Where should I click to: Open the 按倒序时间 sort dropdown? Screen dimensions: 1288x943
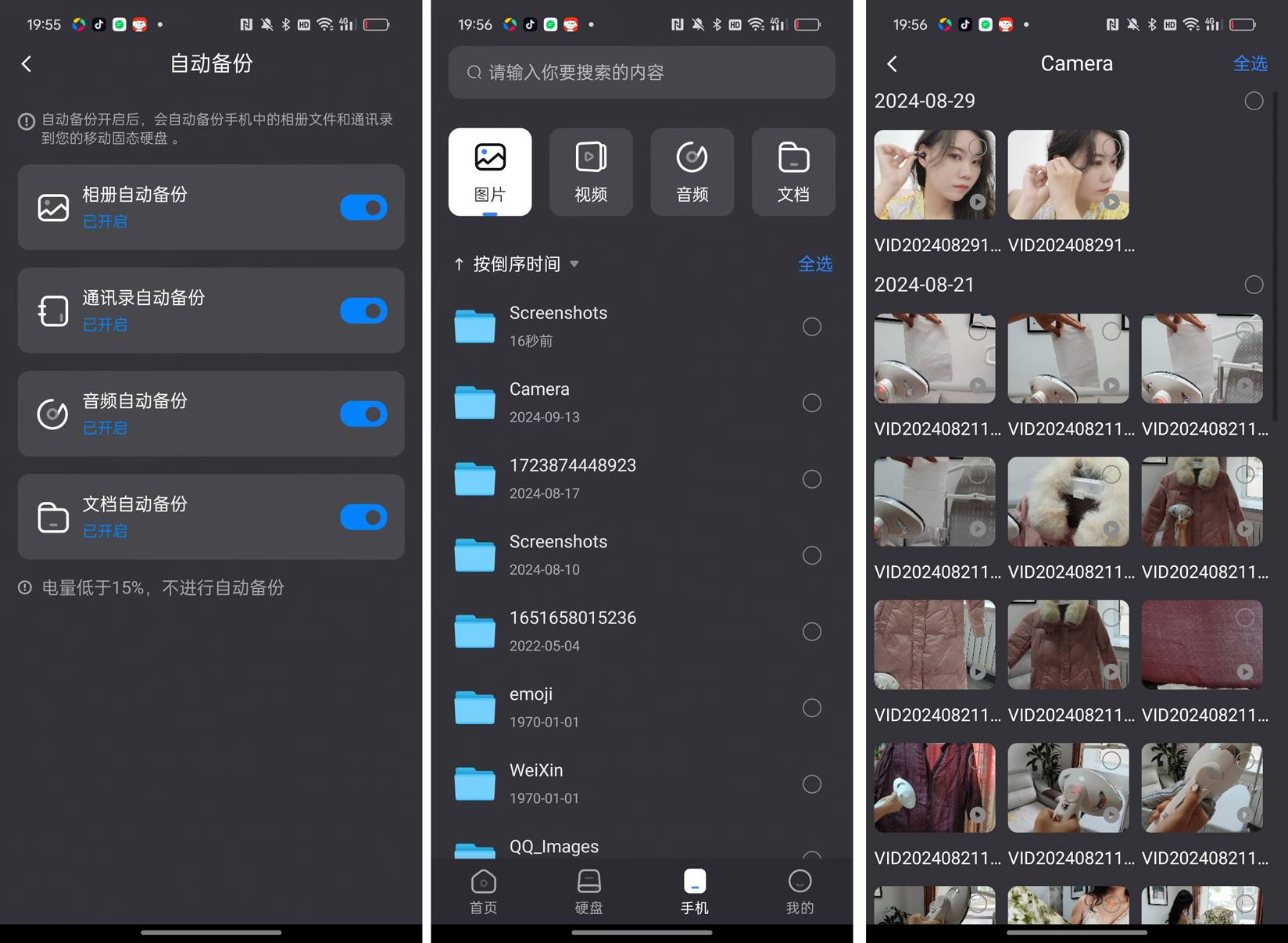(x=574, y=264)
